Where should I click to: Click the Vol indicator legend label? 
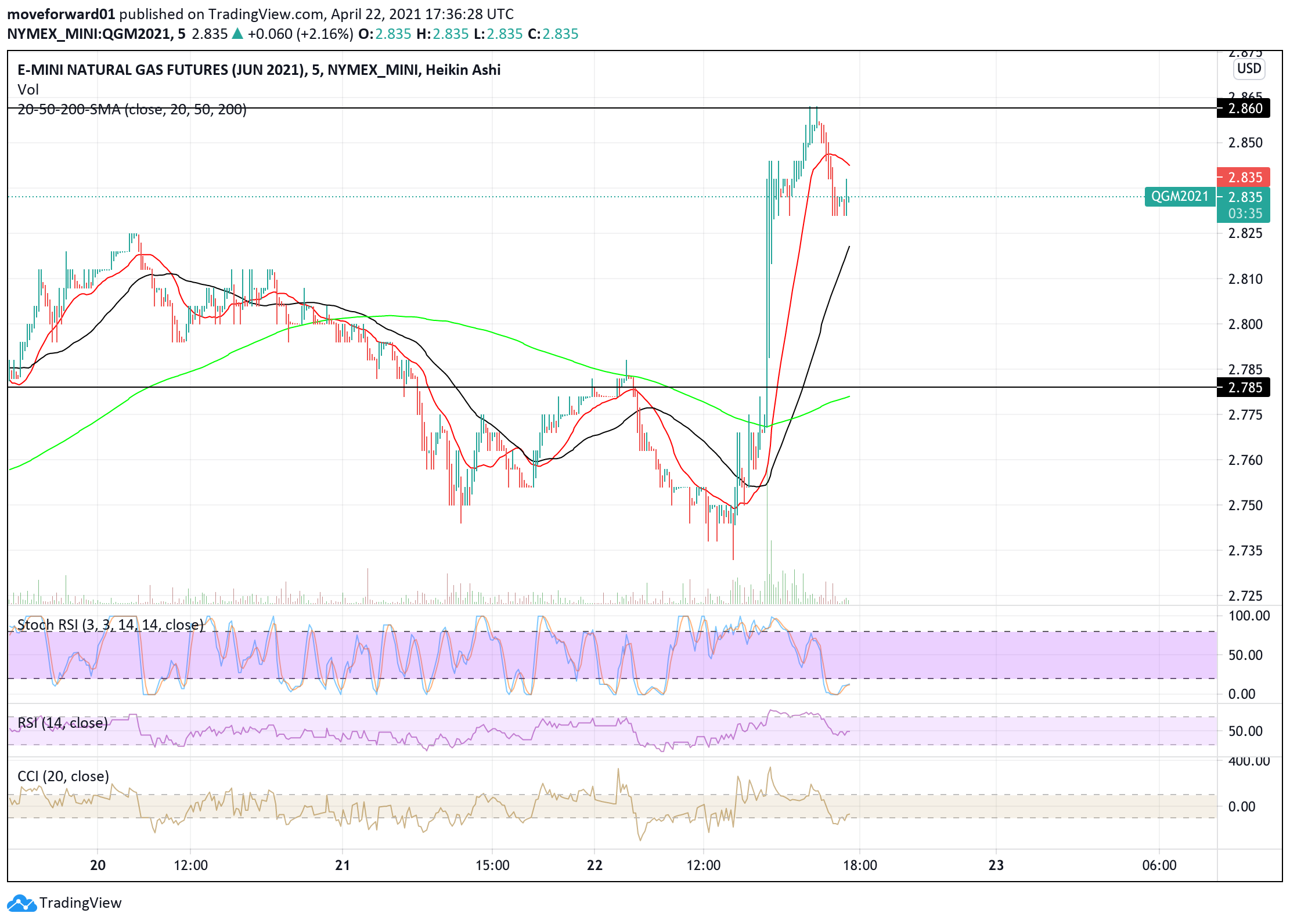pos(28,90)
